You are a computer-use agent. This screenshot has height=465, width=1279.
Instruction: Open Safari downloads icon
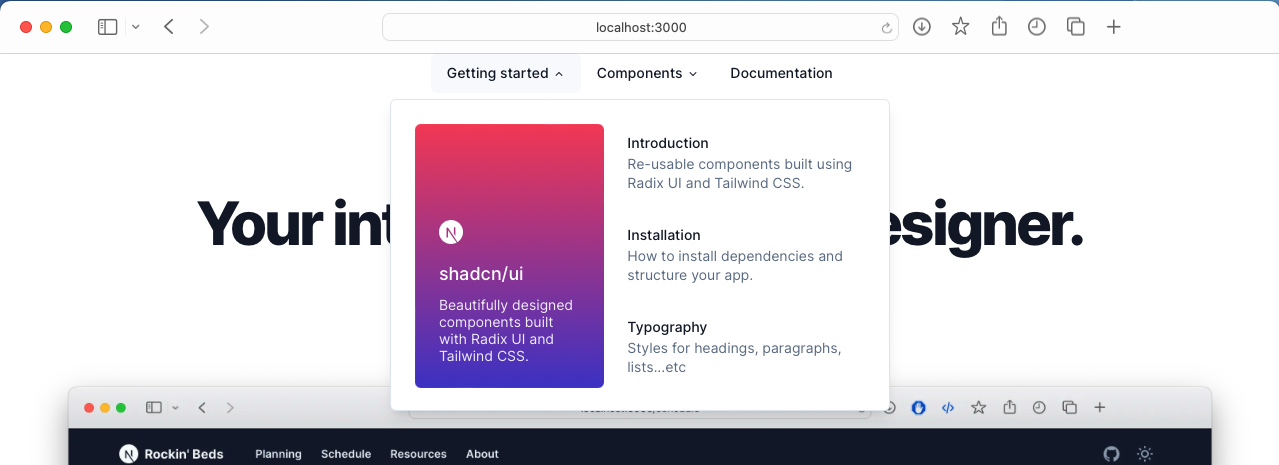(x=922, y=27)
